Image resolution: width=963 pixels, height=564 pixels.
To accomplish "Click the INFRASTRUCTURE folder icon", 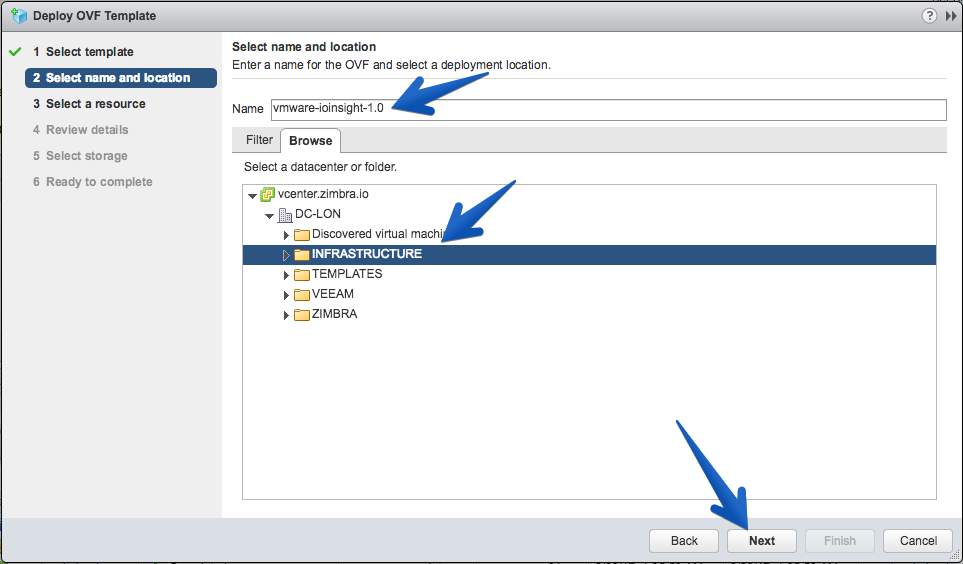I will click(x=302, y=254).
